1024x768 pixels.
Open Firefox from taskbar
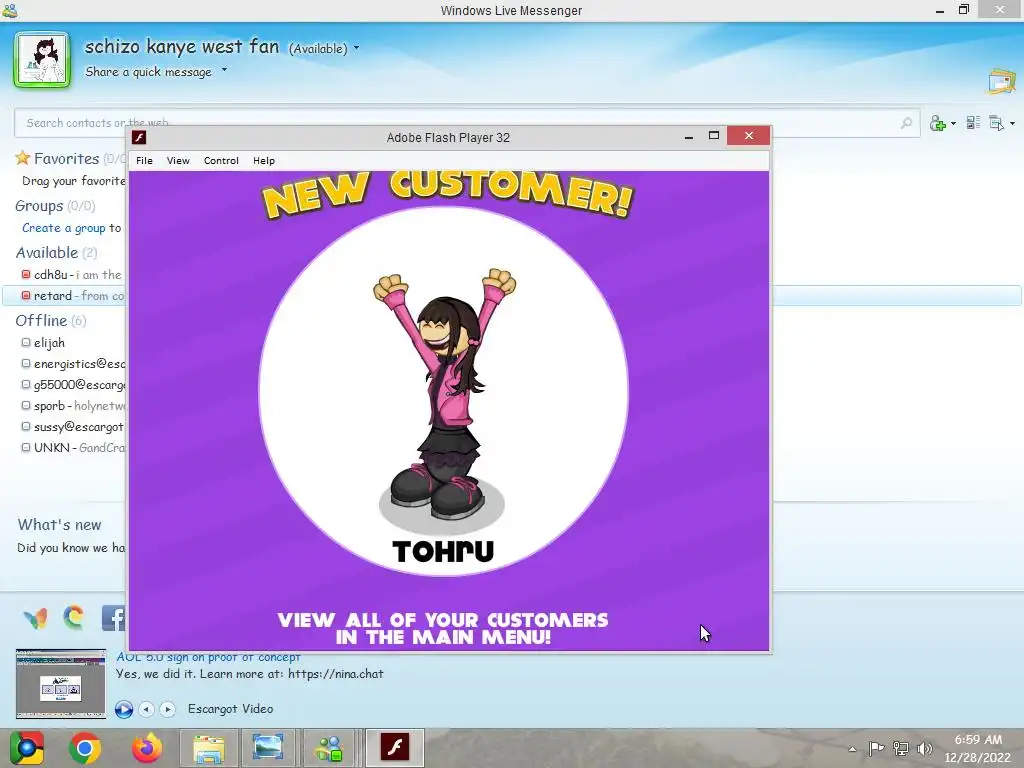[146, 748]
